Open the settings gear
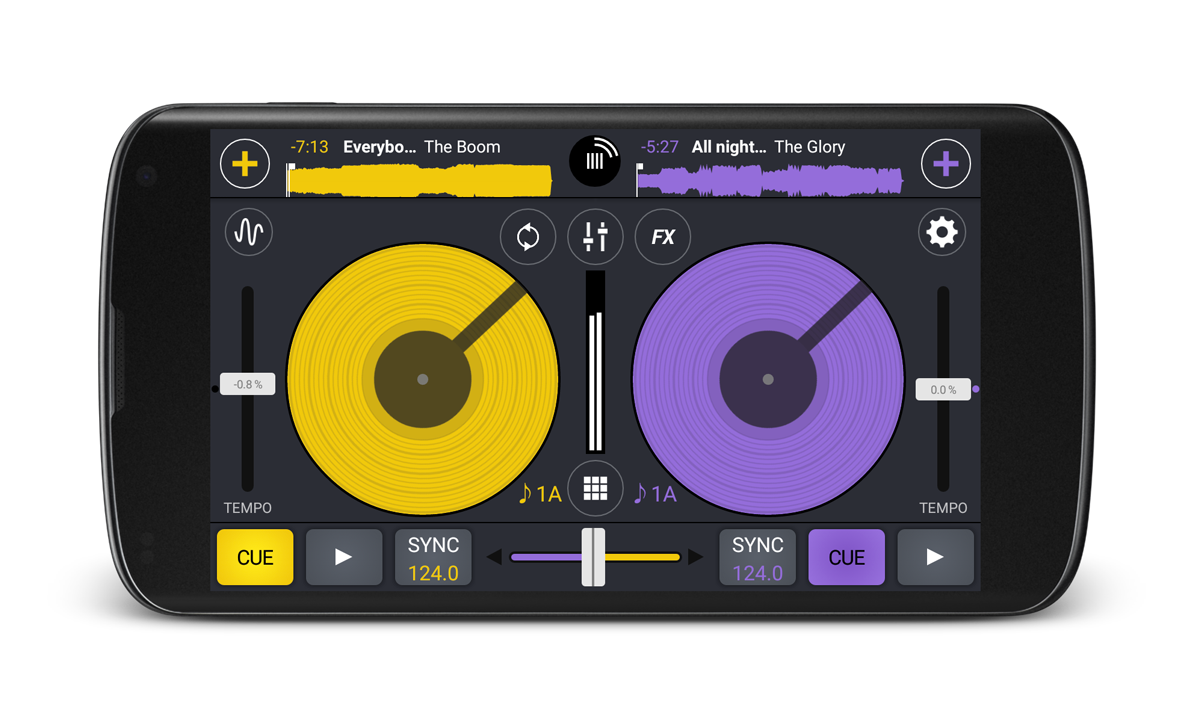Image resolution: width=1200 pixels, height=719 pixels. point(941,233)
